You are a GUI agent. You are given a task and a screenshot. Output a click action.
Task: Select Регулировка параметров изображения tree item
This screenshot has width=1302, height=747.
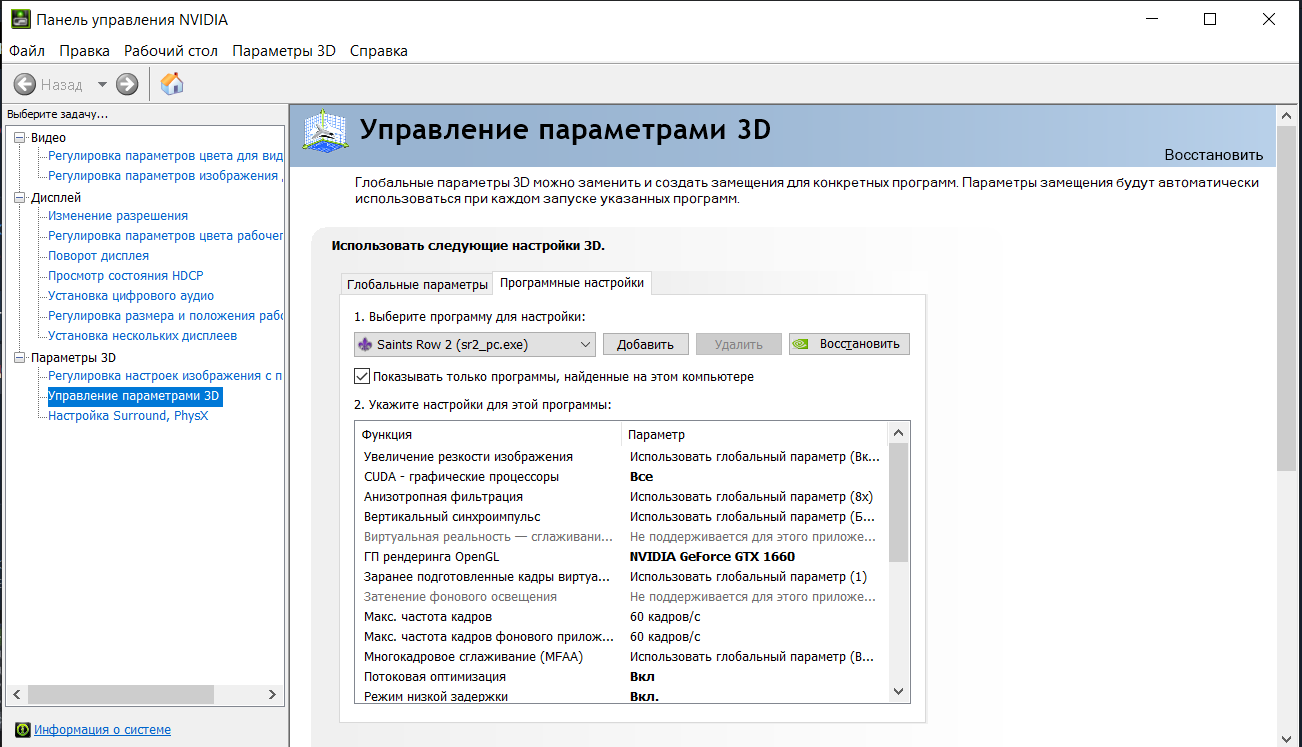(166, 176)
